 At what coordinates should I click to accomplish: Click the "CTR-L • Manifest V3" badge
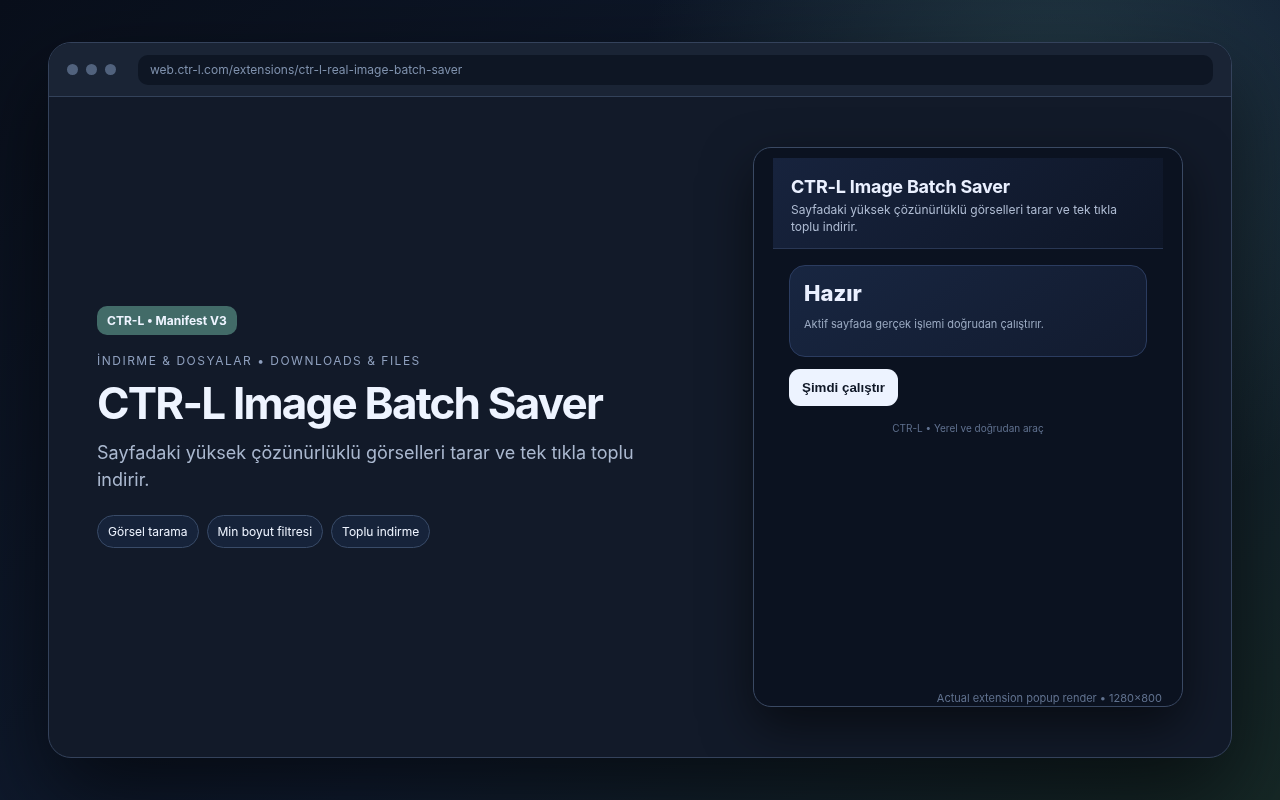coord(167,321)
